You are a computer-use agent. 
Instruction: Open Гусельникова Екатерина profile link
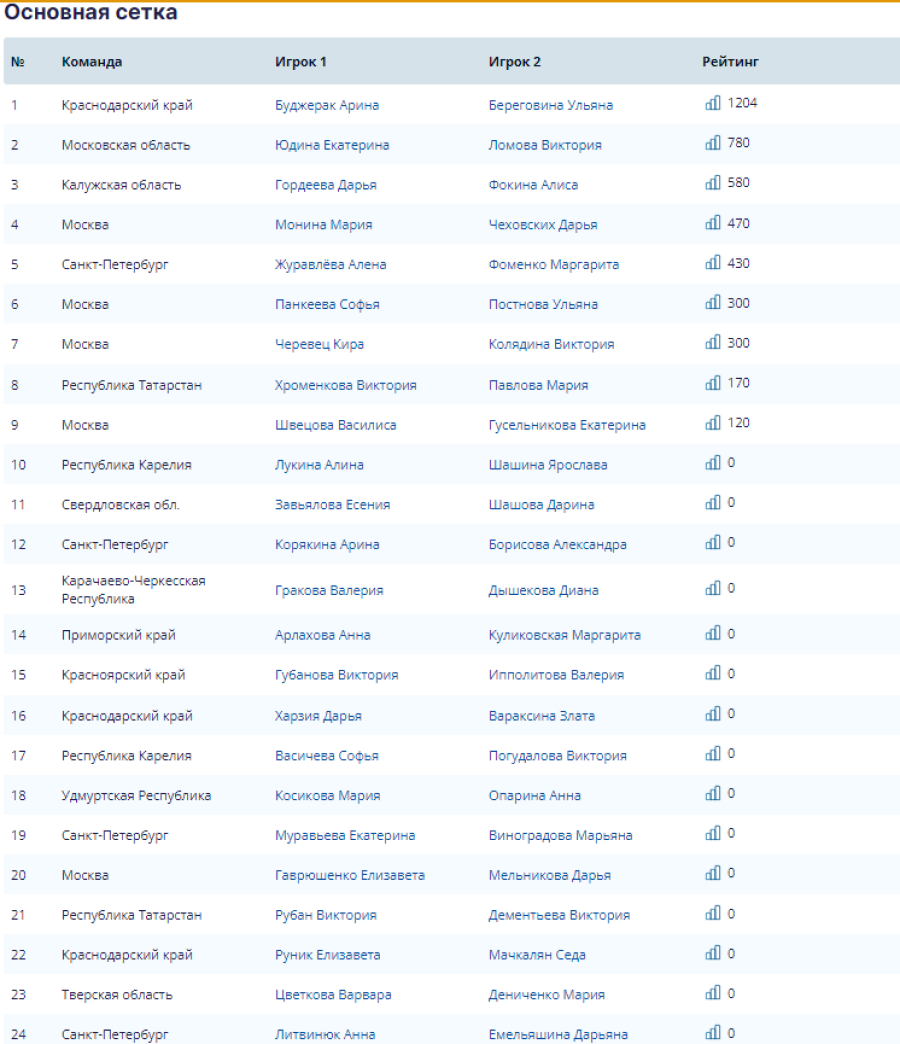tap(566, 425)
